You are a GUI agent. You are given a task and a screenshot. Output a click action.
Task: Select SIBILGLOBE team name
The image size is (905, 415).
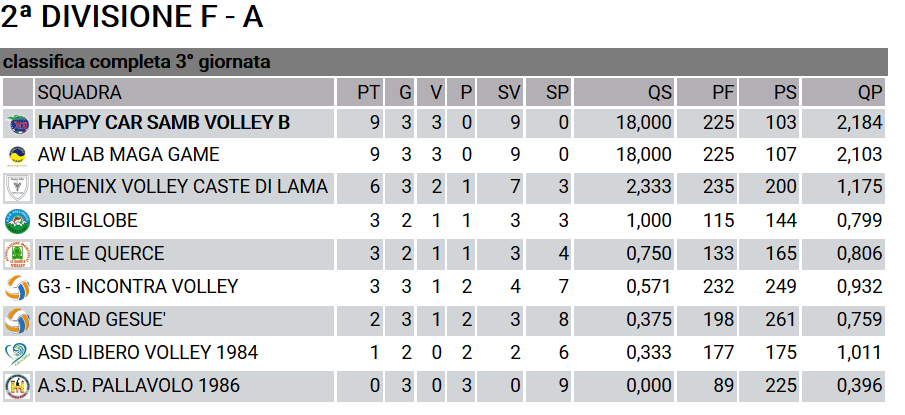88,220
